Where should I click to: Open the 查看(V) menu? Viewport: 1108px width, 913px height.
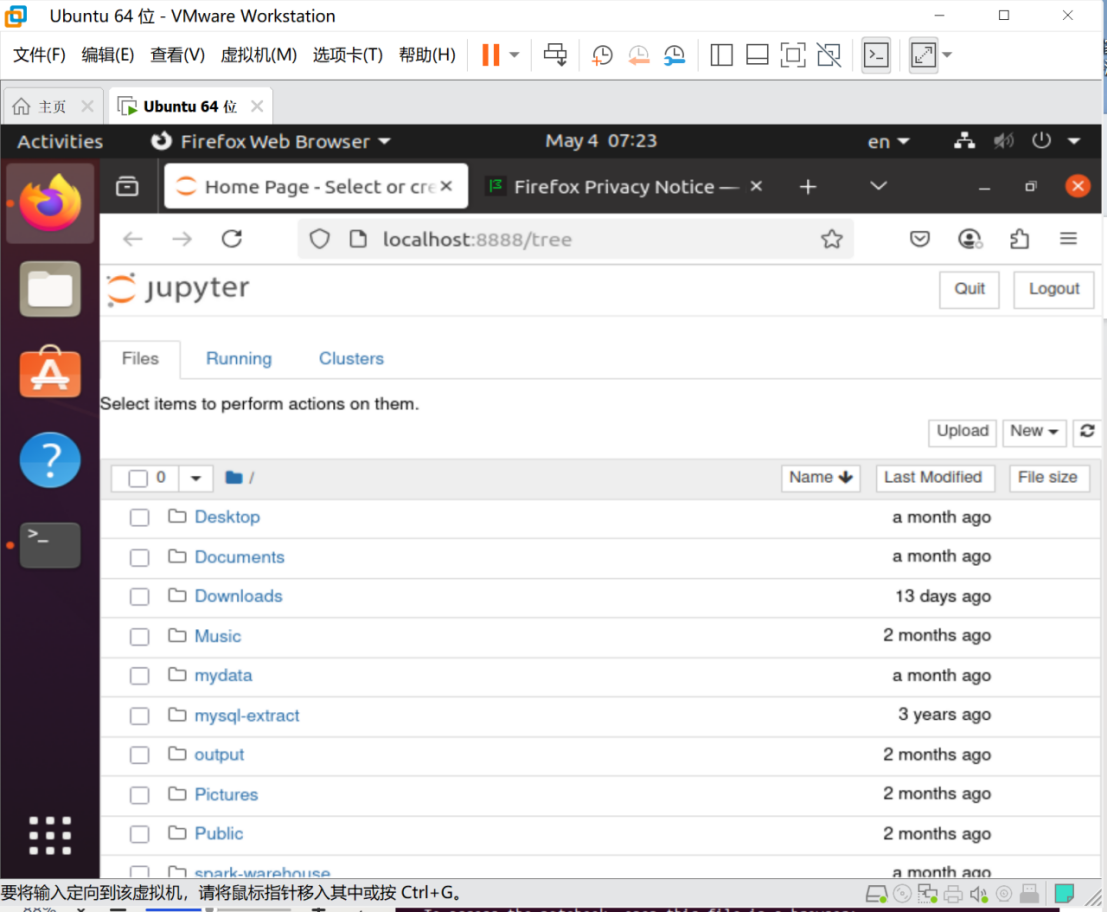pyautogui.click(x=177, y=54)
